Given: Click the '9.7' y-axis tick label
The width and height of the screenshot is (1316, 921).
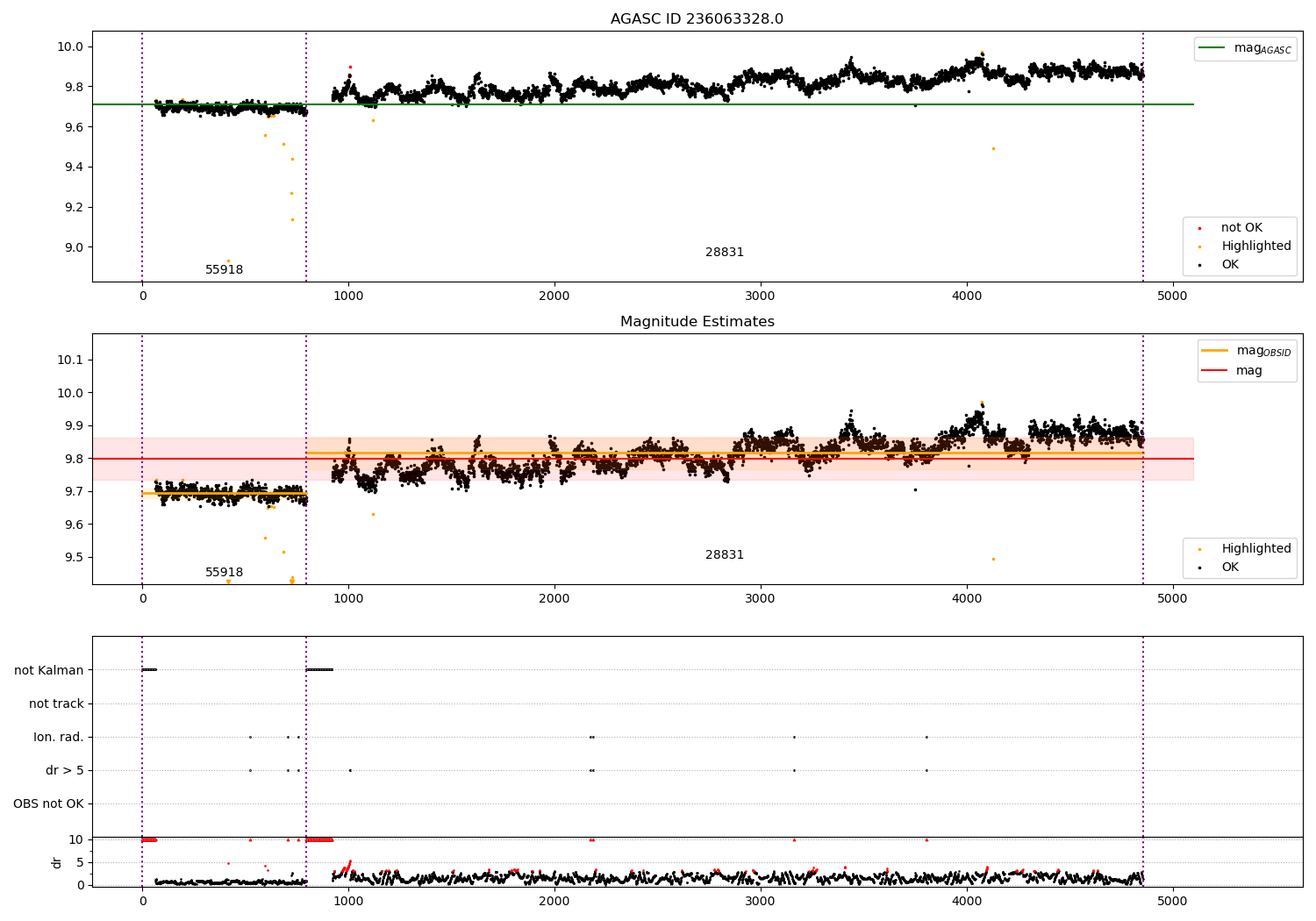Looking at the screenshot, I should (75, 491).
